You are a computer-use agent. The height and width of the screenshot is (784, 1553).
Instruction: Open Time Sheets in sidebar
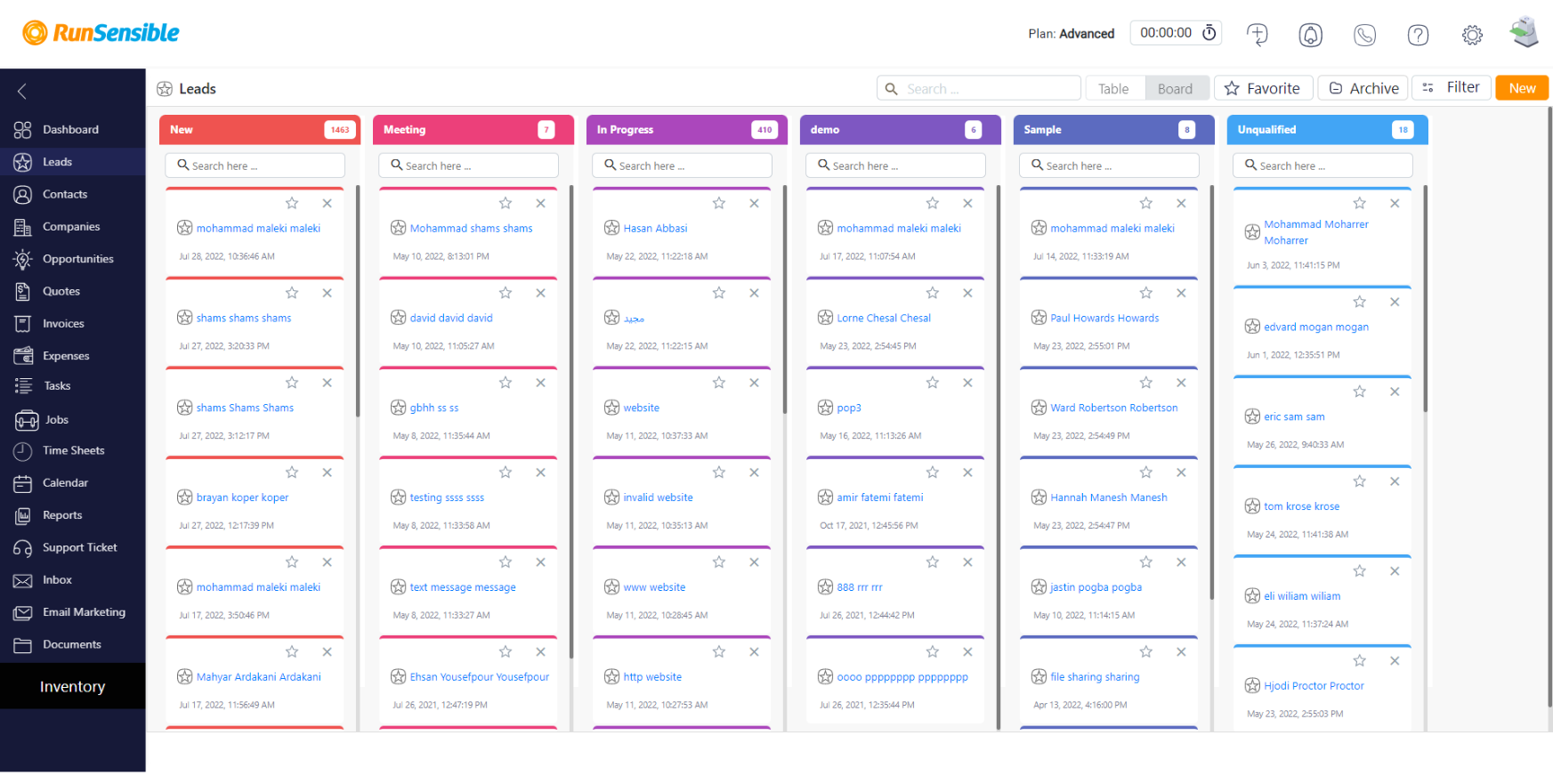click(x=72, y=451)
